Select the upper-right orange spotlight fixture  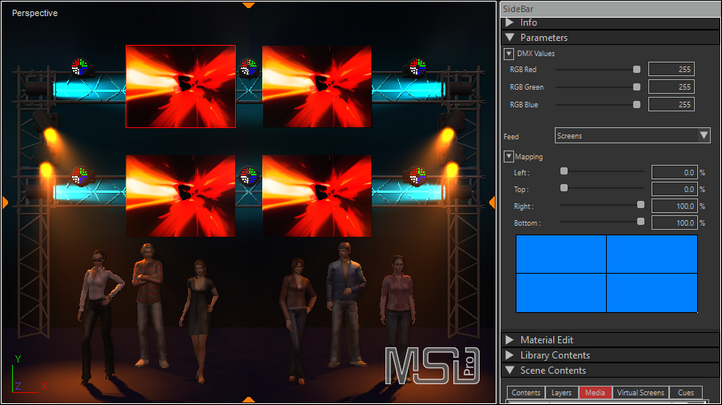coord(450,126)
